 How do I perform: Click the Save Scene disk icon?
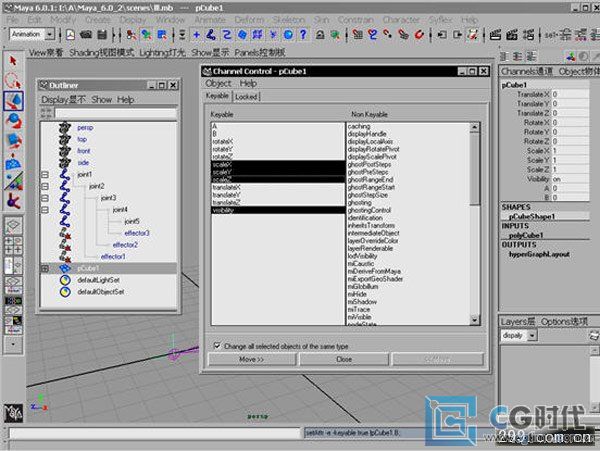tap(102, 35)
